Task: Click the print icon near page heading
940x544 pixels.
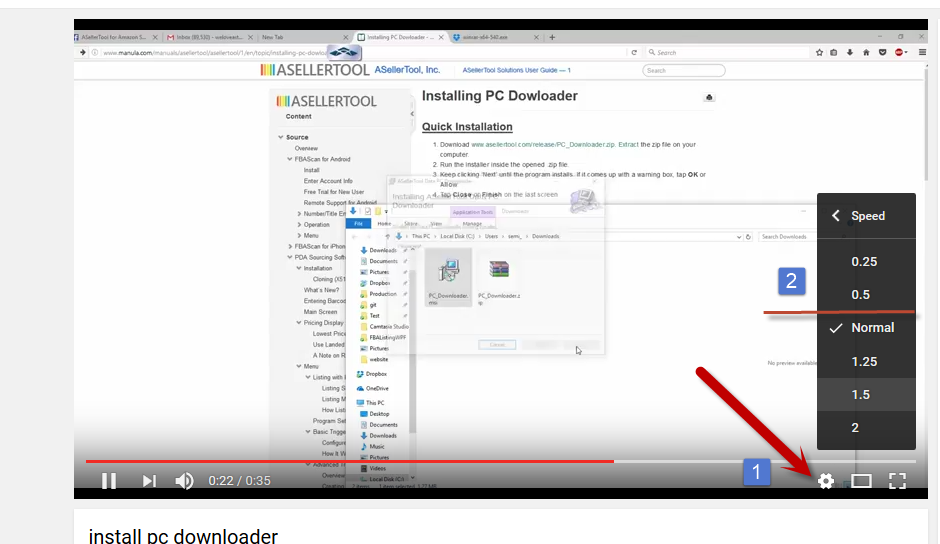Action: 709,97
